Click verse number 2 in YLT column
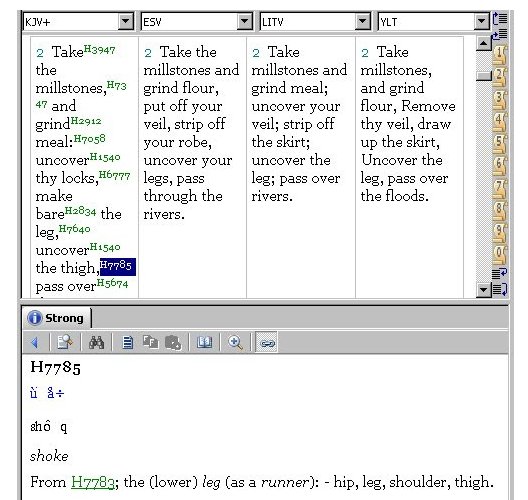The image size is (528, 500). tap(365, 53)
